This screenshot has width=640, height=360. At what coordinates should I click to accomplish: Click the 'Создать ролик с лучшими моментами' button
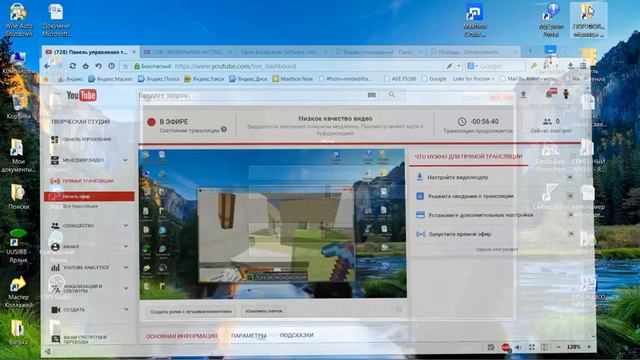pyautogui.click(x=191, y=311)
